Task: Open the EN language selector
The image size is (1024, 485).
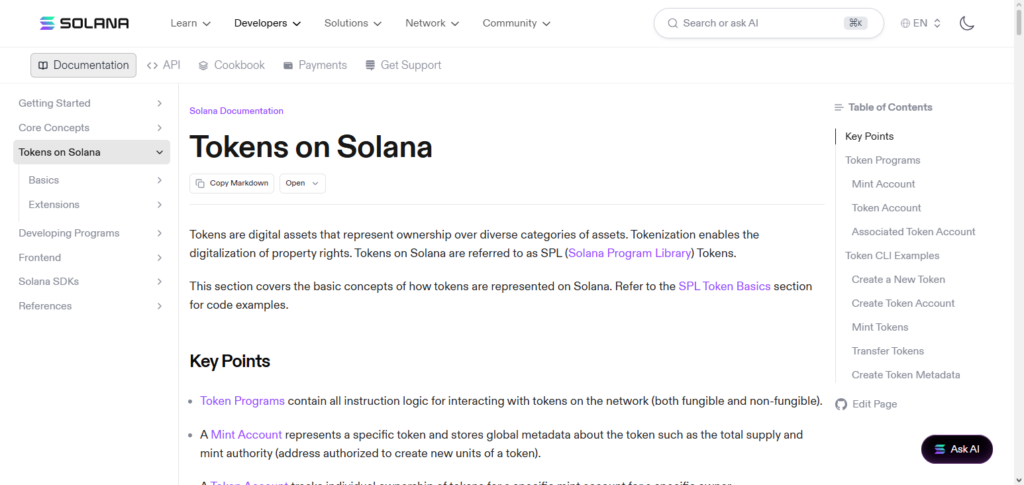Action: click(920, 23)
